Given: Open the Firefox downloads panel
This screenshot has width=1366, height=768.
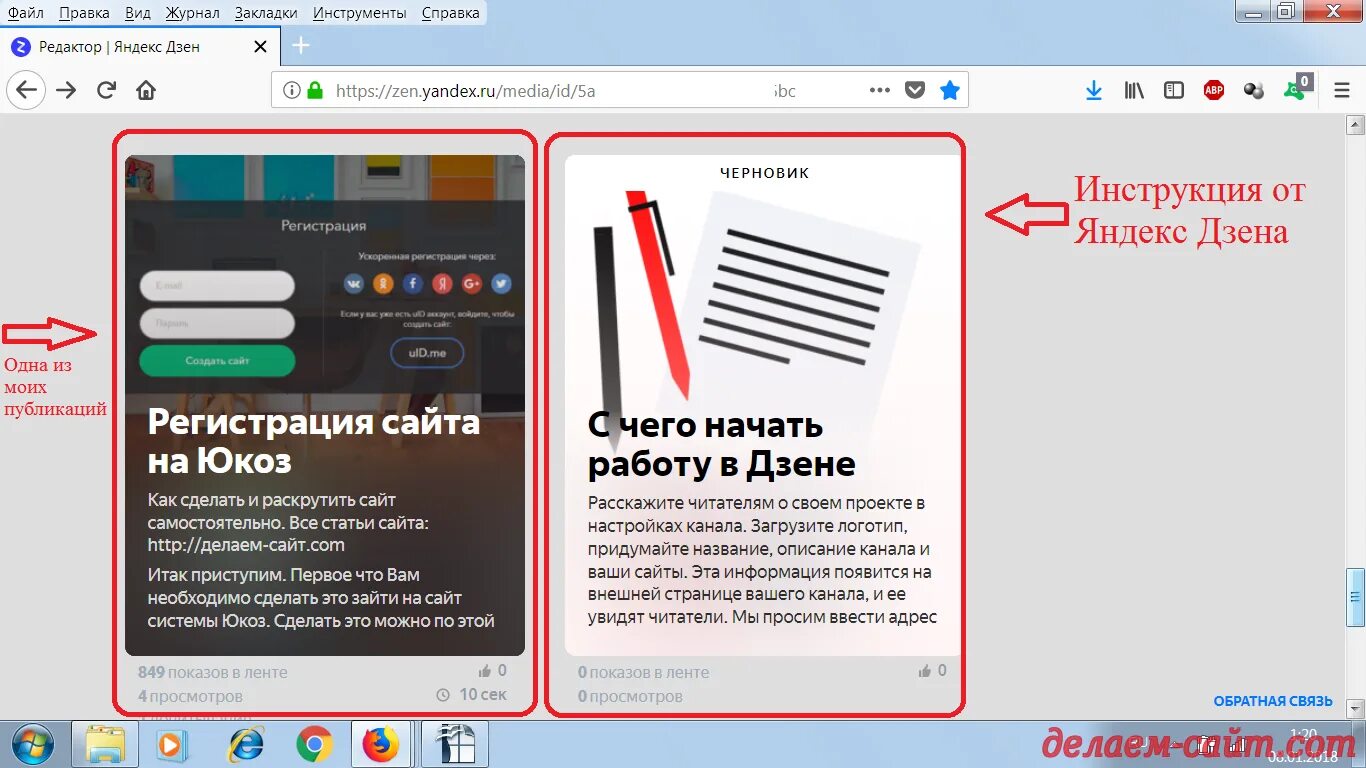Looking at the screenshot, I should [x=1094, y=90].
